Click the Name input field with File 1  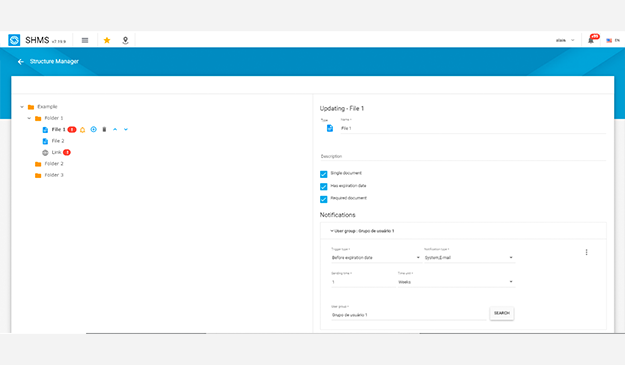473,128
